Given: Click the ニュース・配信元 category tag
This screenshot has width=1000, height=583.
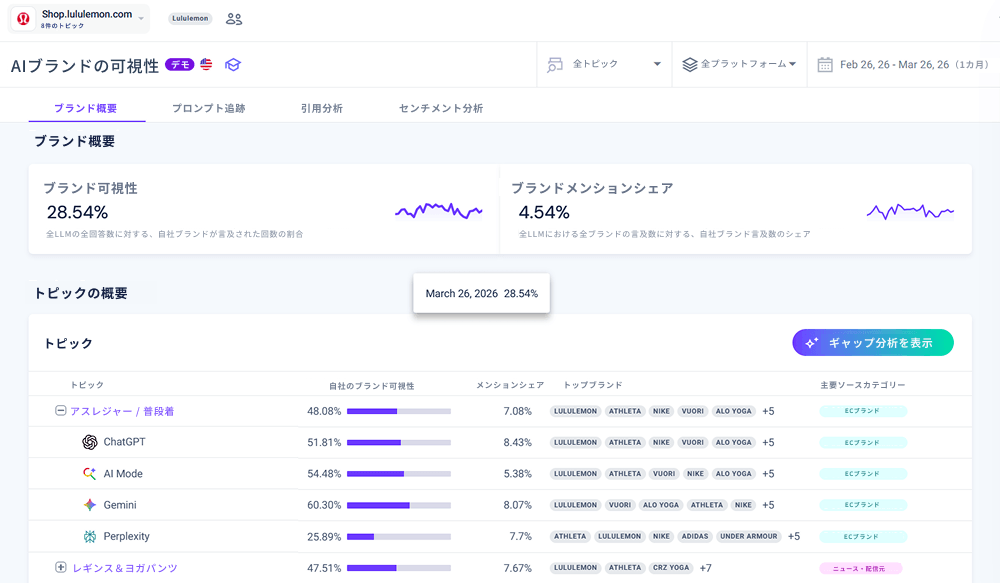Looking at the screenshot, I should [x=861, y=568].
